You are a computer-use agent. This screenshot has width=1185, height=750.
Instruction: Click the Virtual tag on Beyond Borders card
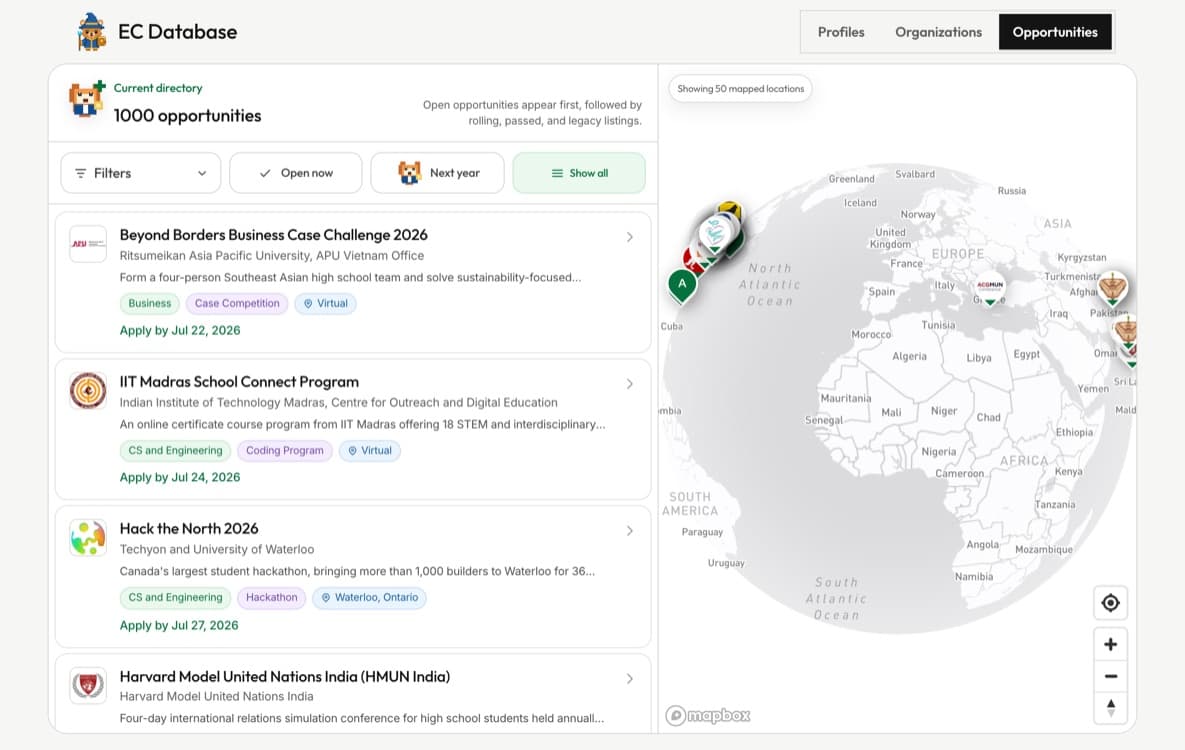click(x=325, y=303)
